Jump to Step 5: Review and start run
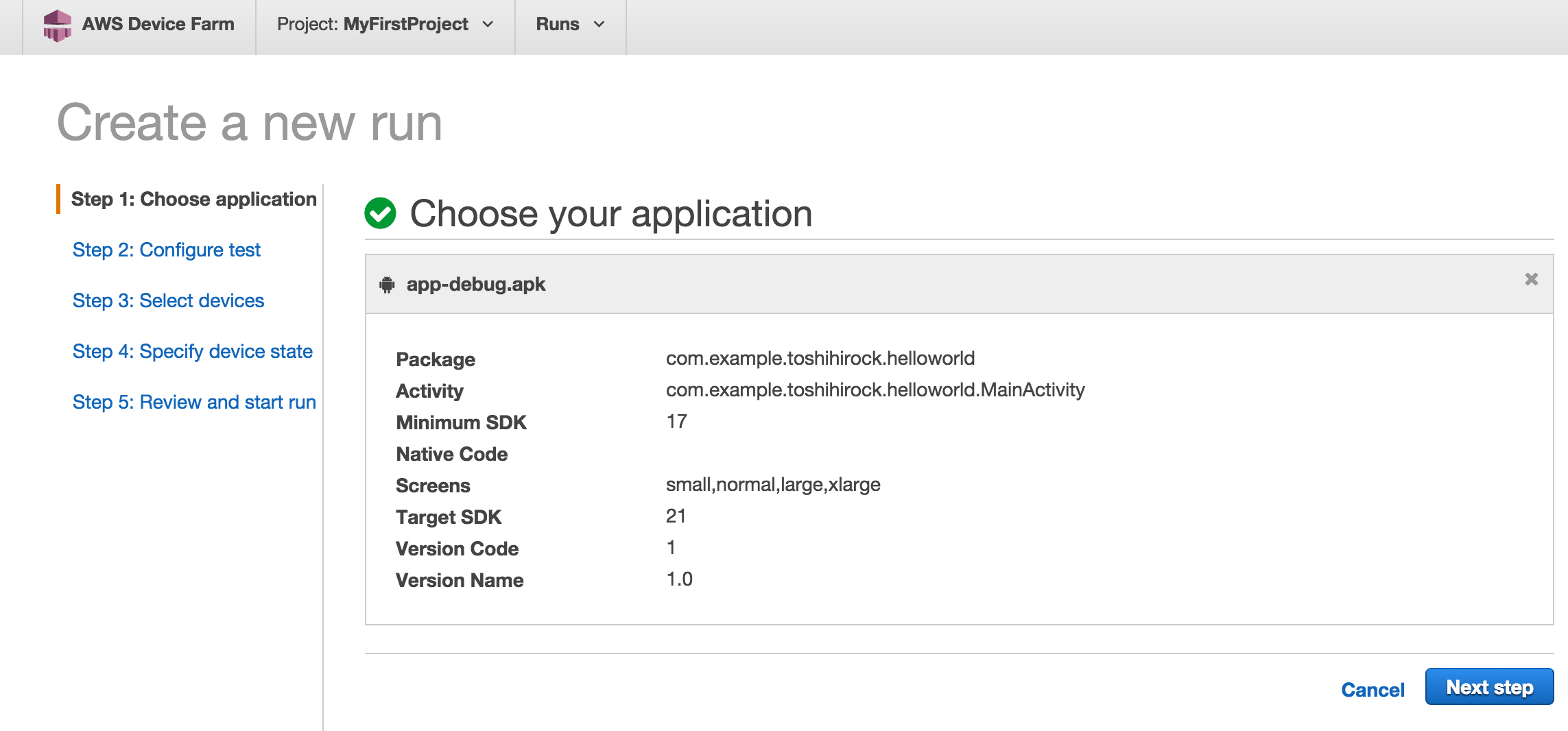 click(194, 402)
